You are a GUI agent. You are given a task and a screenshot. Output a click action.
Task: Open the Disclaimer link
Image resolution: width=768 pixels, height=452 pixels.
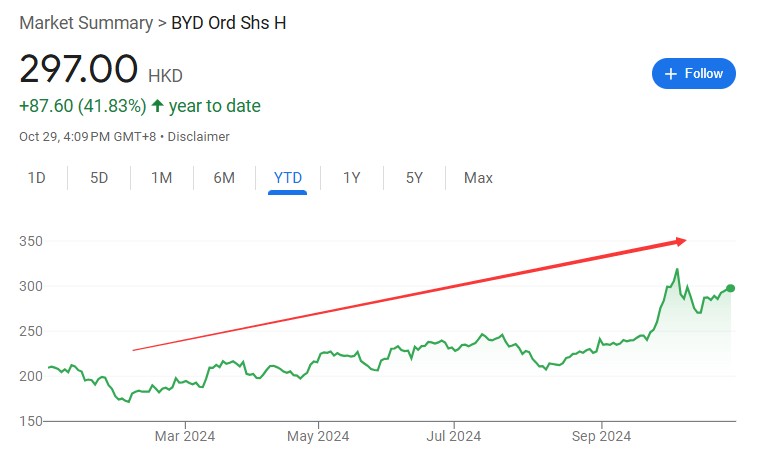[x=198, y=136]
